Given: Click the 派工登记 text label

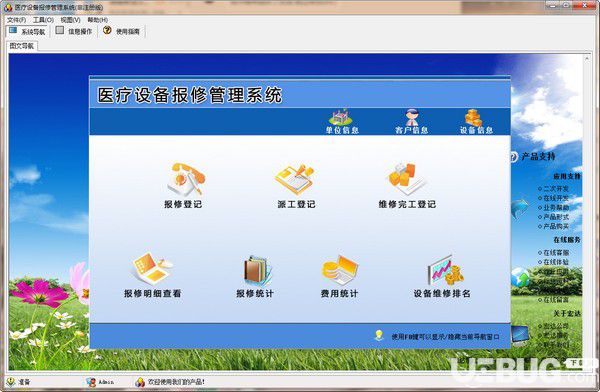Looking at the screenshot, I should (x=297, y=204).
